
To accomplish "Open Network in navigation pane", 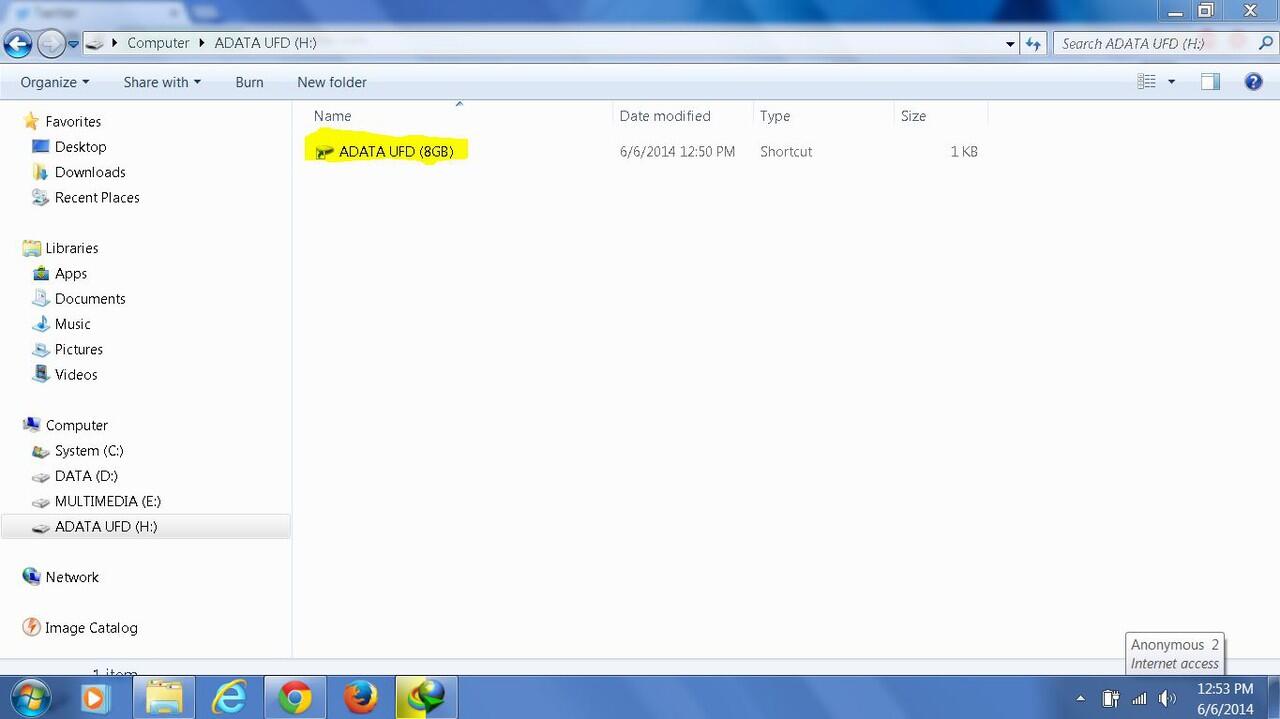I will click(72, 577).
